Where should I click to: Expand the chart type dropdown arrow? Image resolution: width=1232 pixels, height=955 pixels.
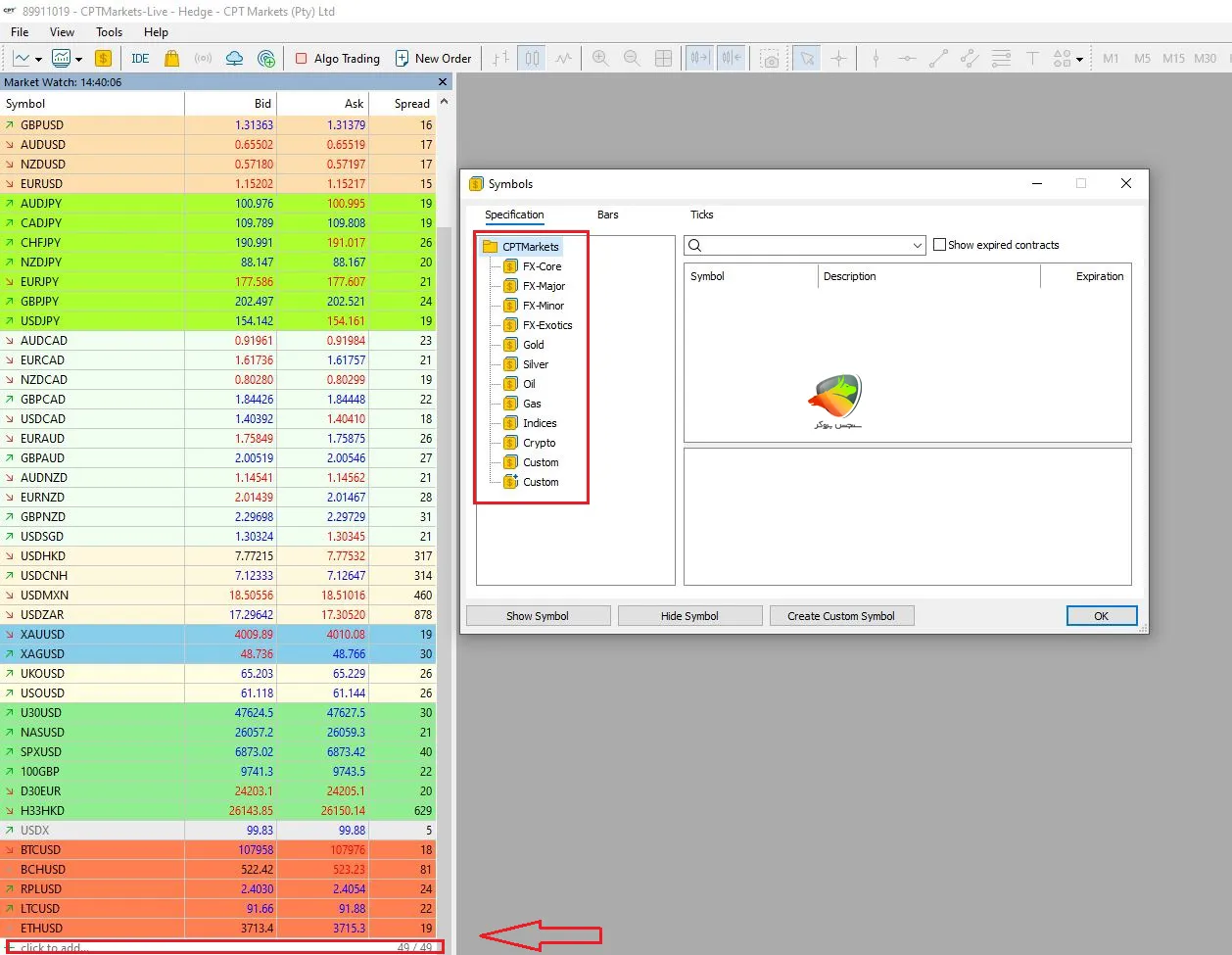pos(36,59)
